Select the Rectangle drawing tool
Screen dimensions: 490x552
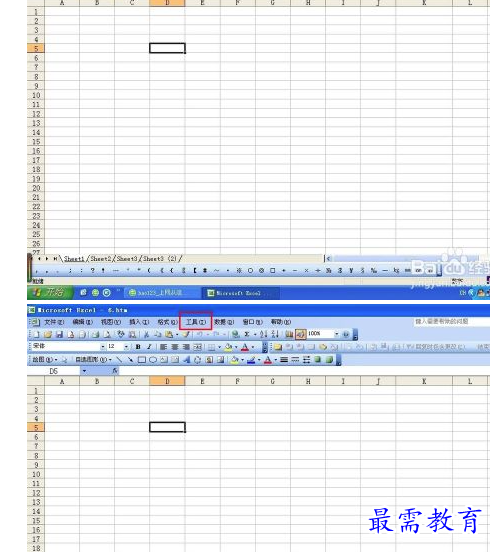142,360
